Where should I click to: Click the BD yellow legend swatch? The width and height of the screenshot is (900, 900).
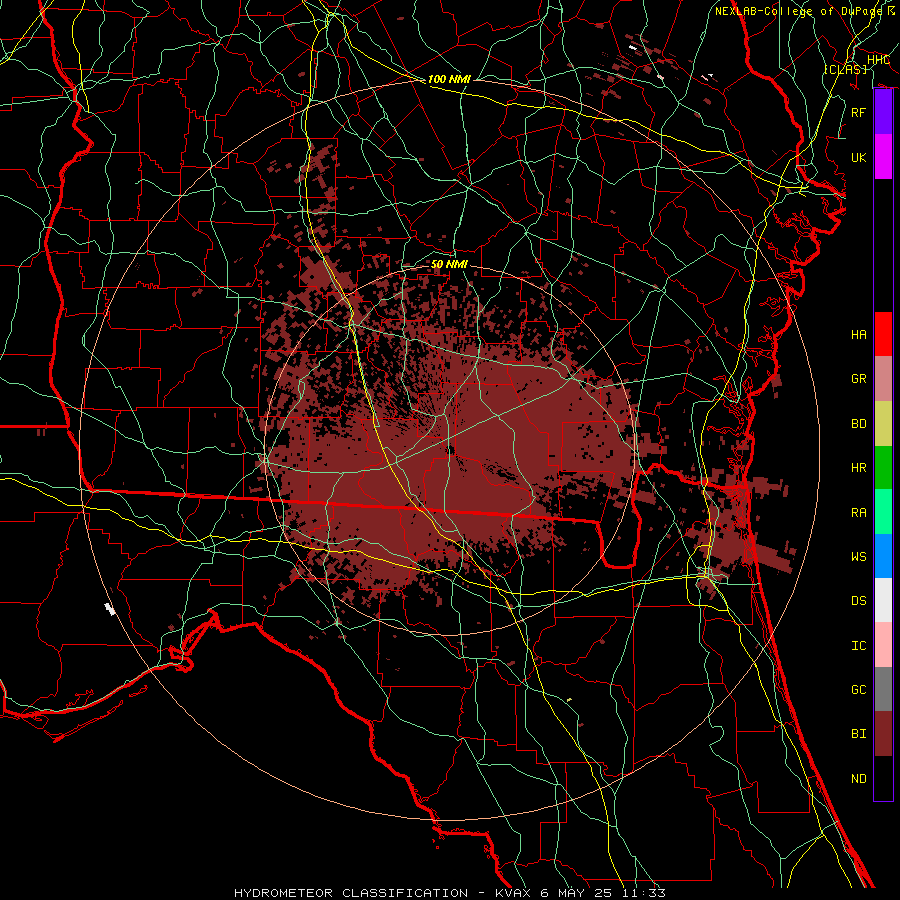[883, 424]
